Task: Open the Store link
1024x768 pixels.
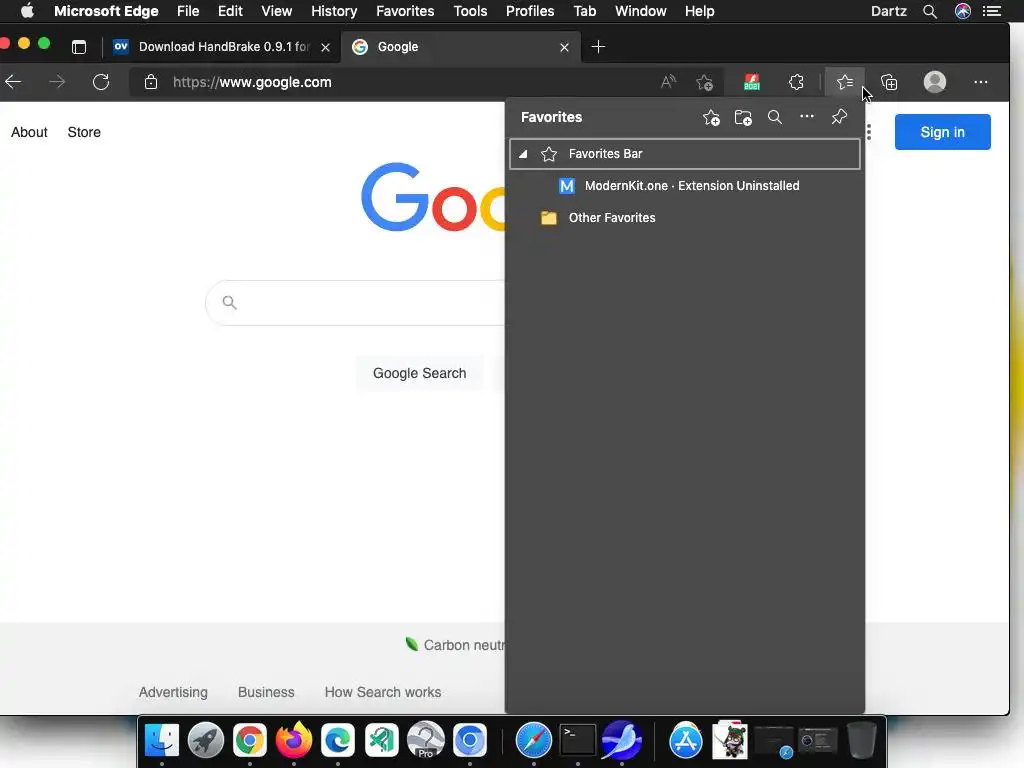Action: 84,133
